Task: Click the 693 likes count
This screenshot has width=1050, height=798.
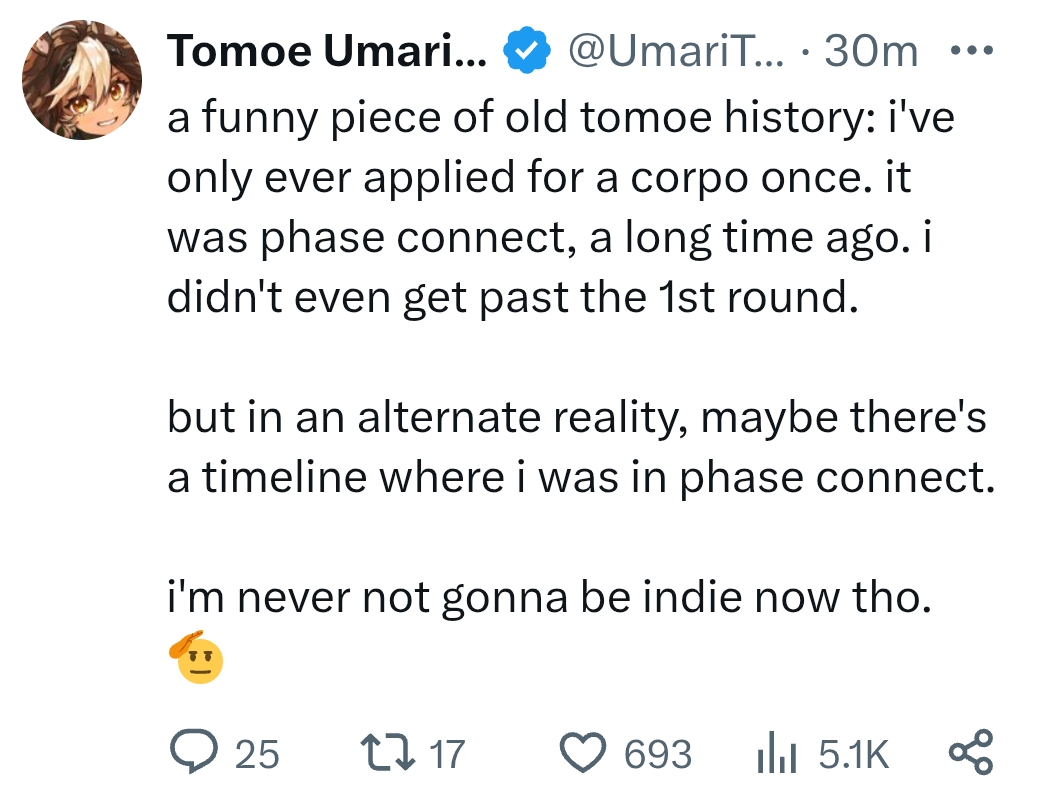Action: click(658, 754)
